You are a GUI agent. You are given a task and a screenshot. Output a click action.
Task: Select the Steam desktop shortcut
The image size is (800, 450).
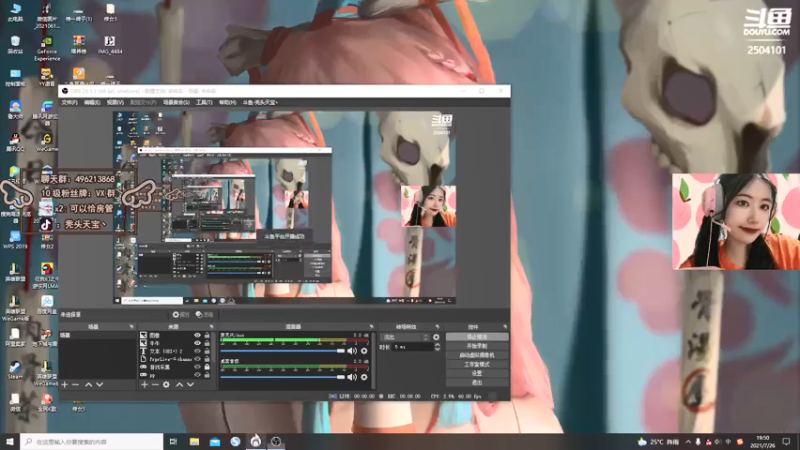point(15,370)
